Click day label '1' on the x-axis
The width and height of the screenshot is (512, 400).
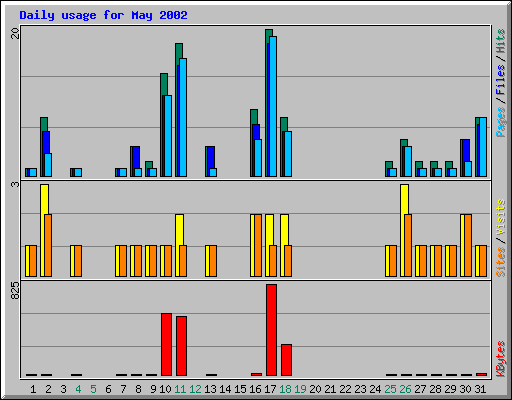click(x=33, y=389)
